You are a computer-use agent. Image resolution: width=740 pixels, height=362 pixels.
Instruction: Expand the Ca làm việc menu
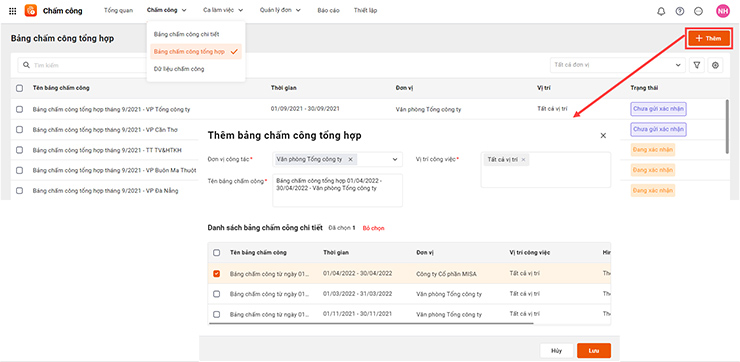point(223,10)
